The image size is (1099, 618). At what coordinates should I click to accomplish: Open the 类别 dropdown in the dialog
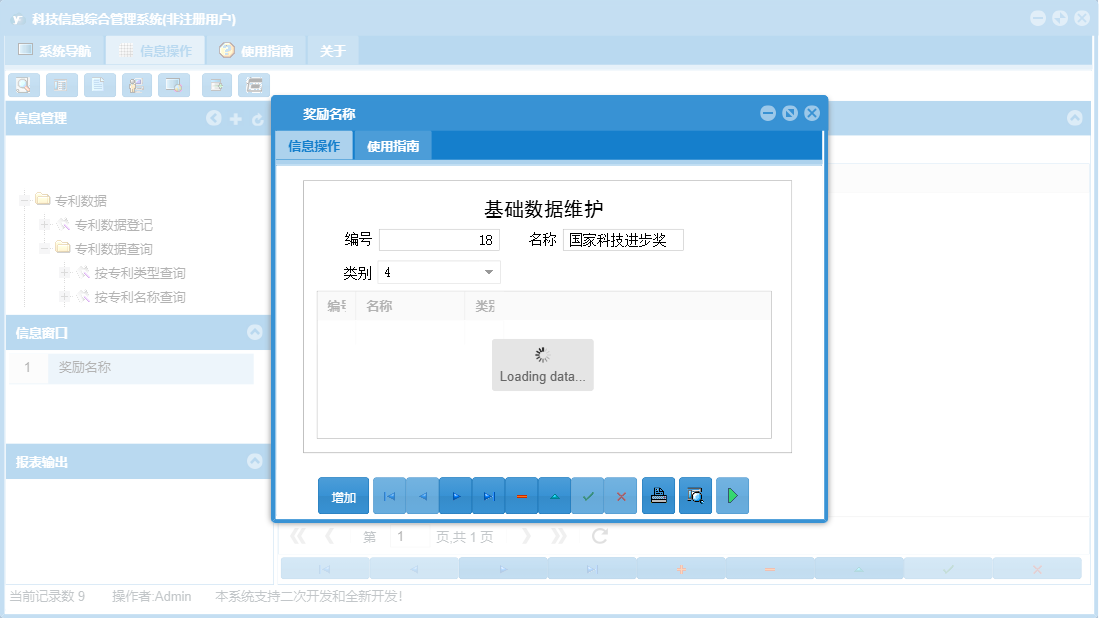tap(489, 271)
